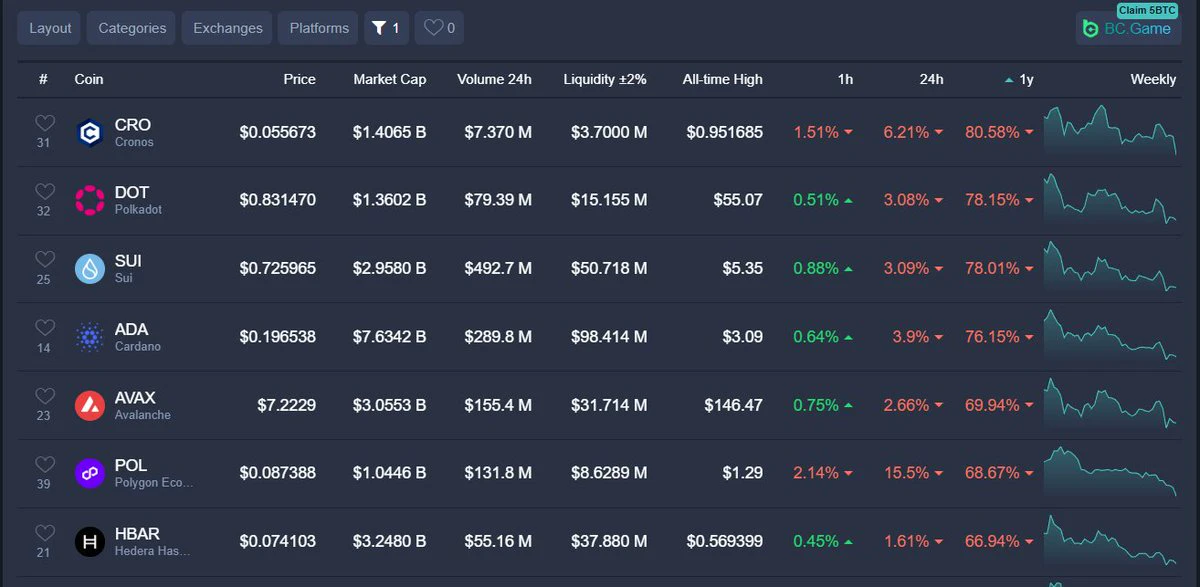
Task: Sort by the # rank column
Action: [43, 79]
